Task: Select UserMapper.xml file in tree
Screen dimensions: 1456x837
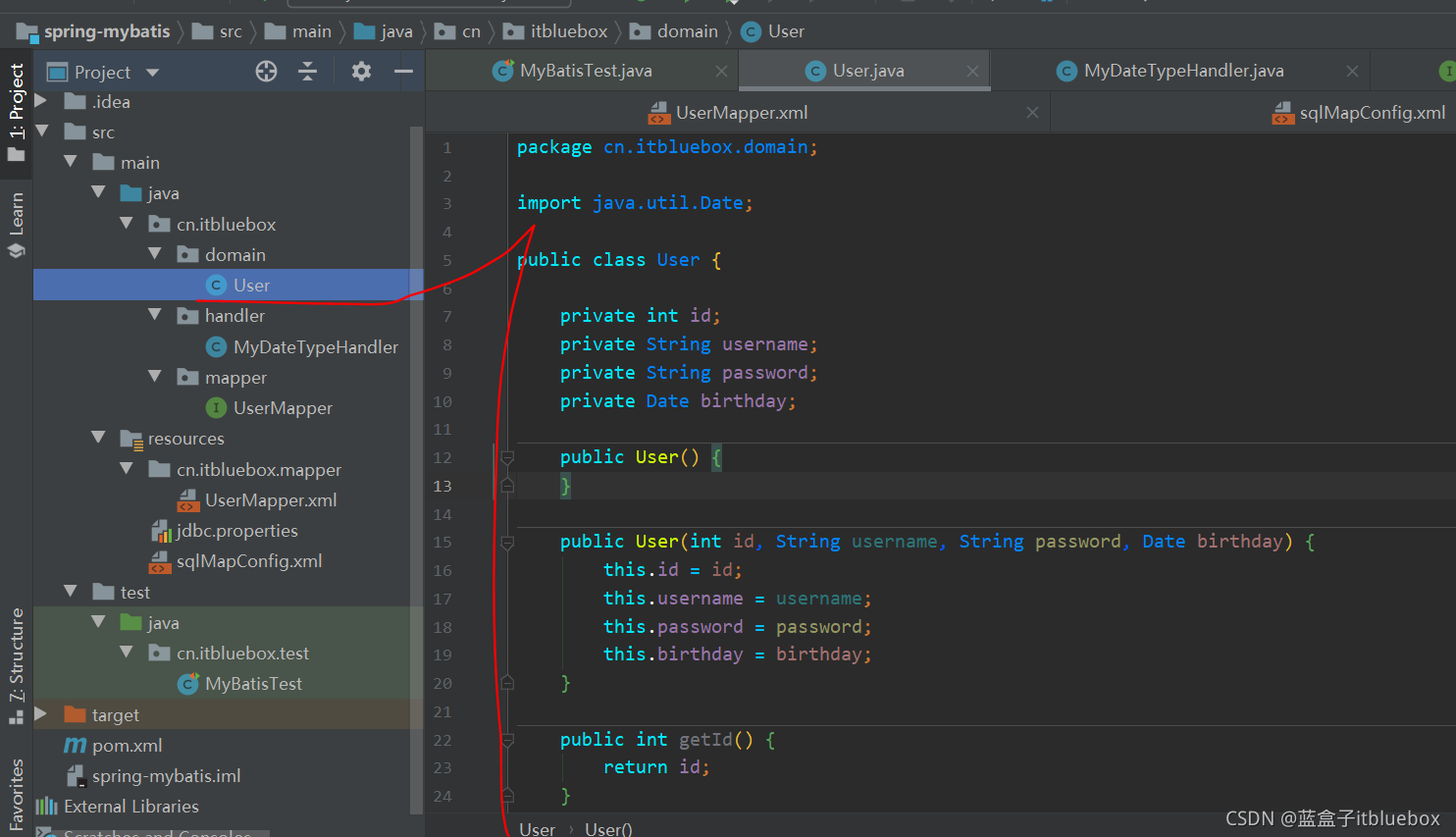Action: coord(257,499)
